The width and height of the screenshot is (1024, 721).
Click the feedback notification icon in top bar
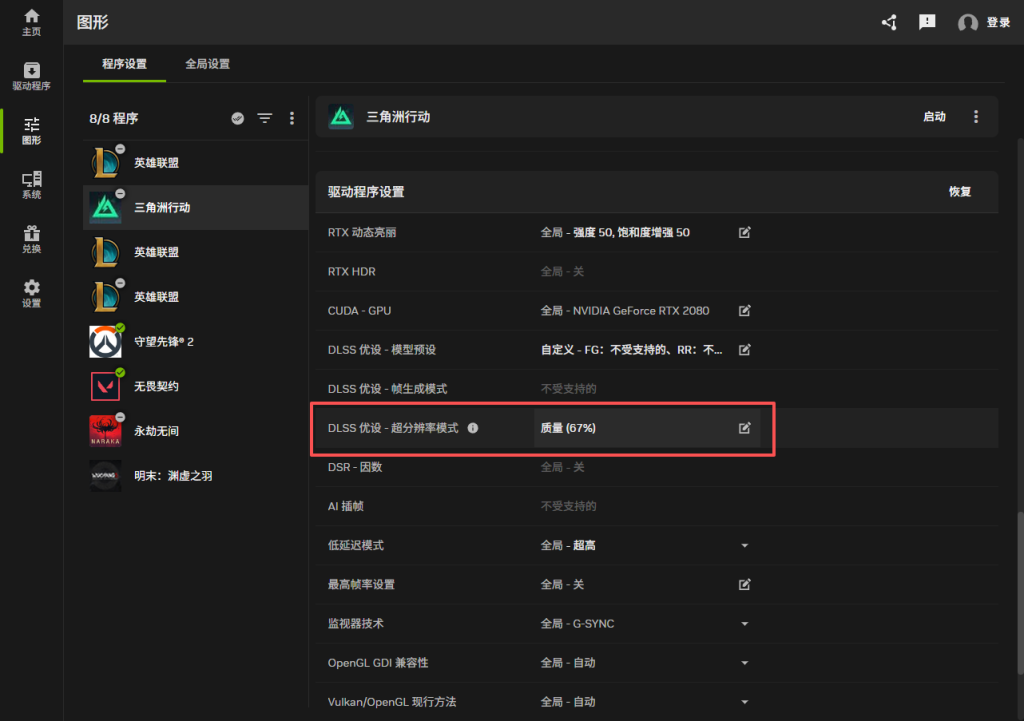tap(927, 22)
